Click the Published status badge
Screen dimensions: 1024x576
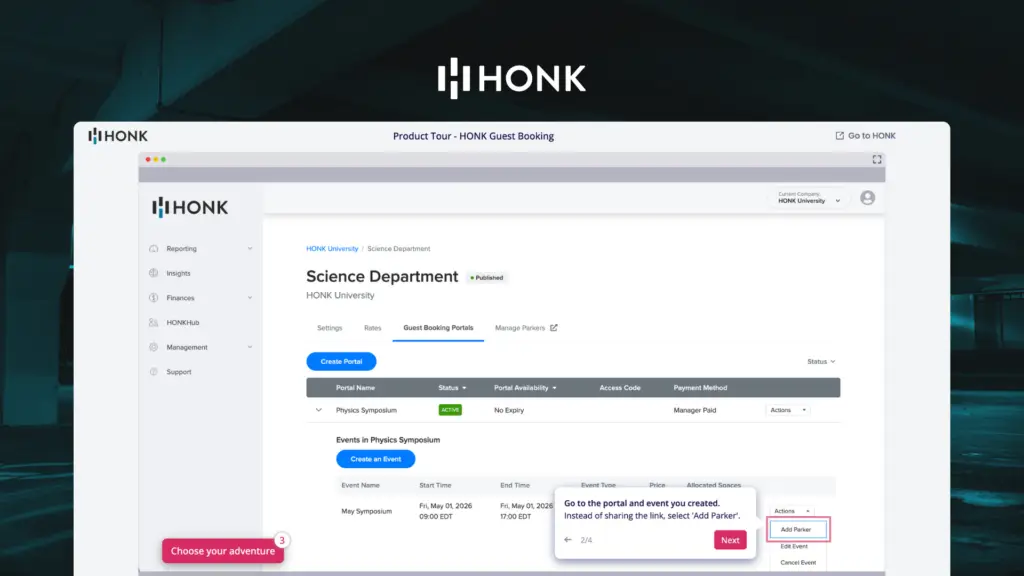[487, 278]
